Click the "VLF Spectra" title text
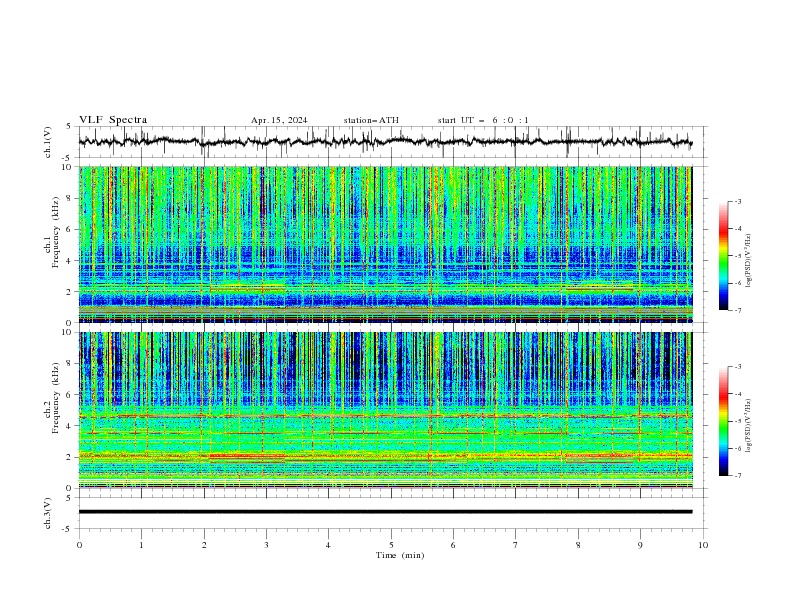Image resolution: width=792 pixels, height=612 pixels. coord(113,120)
